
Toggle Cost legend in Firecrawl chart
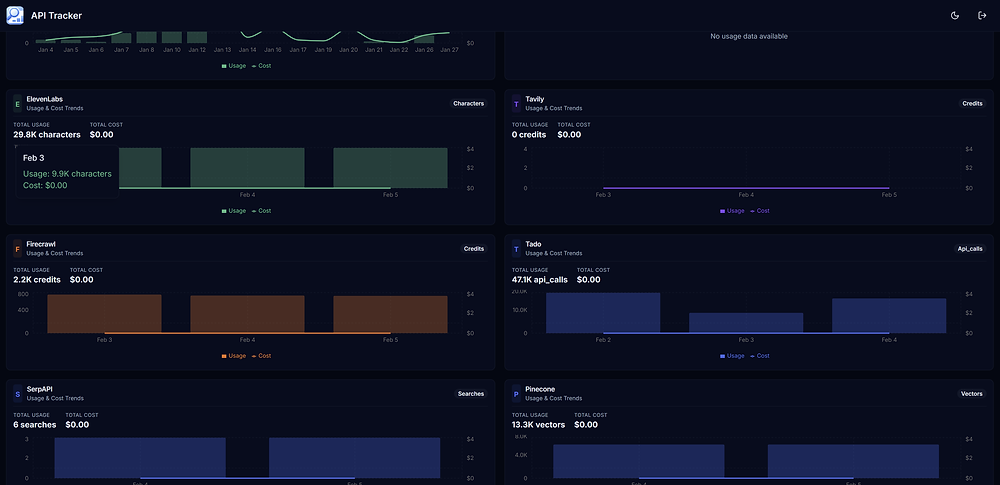point(261,355)
